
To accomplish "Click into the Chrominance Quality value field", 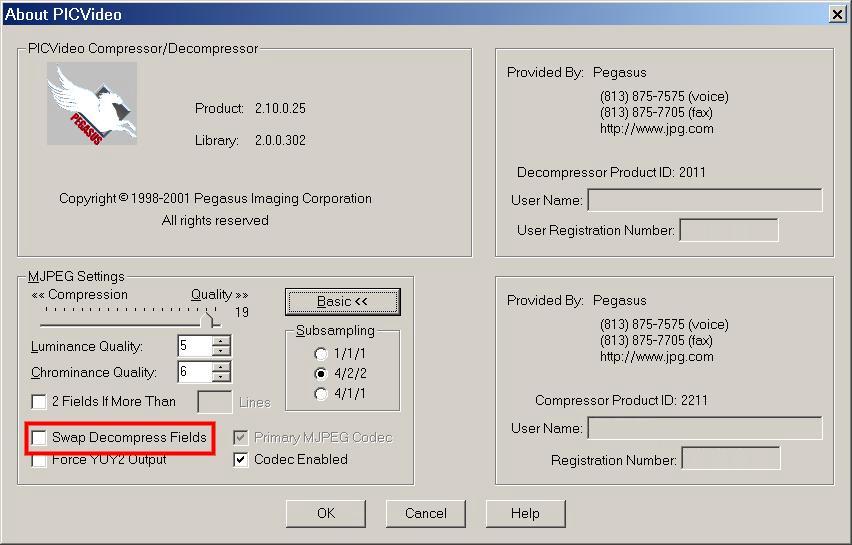I will click(195, 372).
